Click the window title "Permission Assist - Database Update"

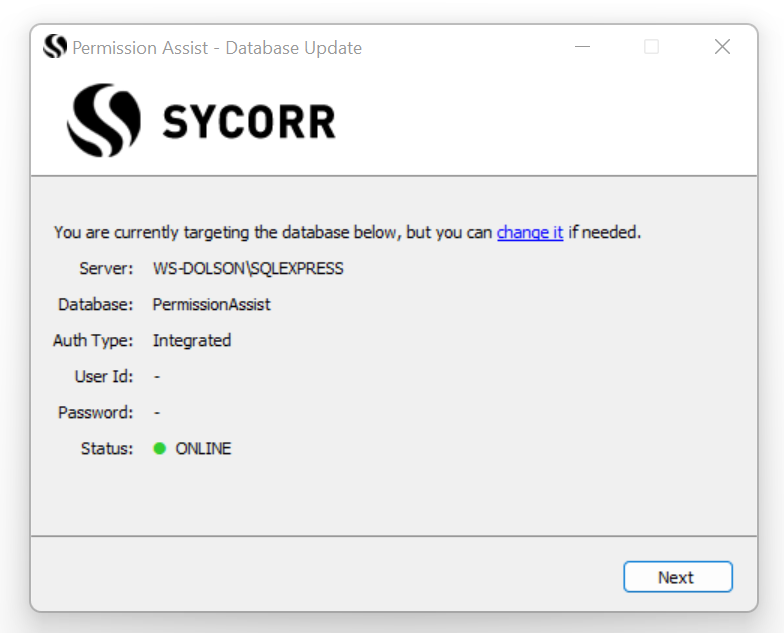[217, 47]
